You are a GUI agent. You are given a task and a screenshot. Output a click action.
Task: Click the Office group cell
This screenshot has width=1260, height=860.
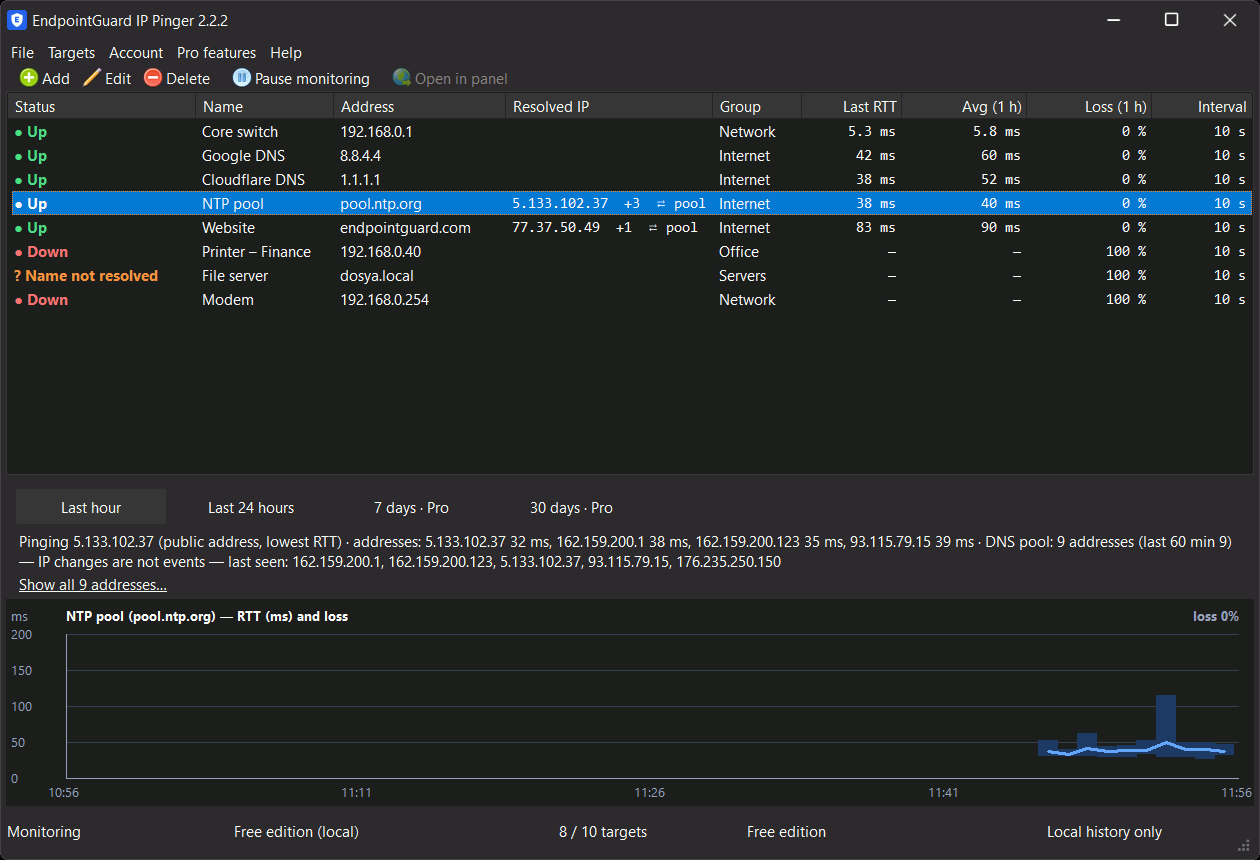point(739,252)
